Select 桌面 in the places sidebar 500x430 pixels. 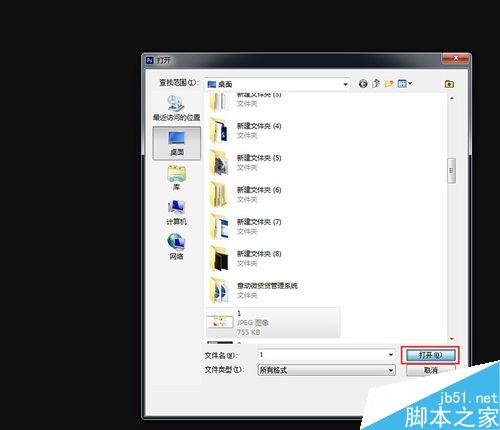point(177,143)
